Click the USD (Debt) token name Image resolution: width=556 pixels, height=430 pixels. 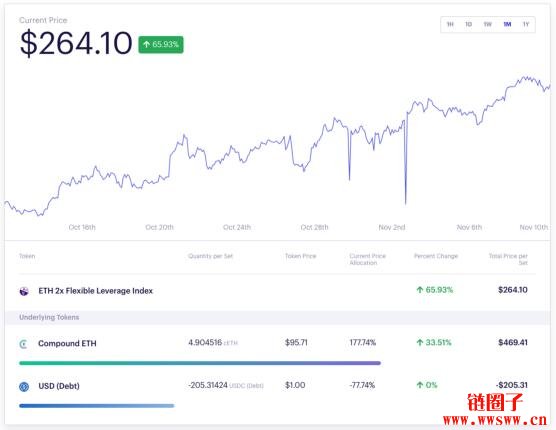click(x=59, y=386)
